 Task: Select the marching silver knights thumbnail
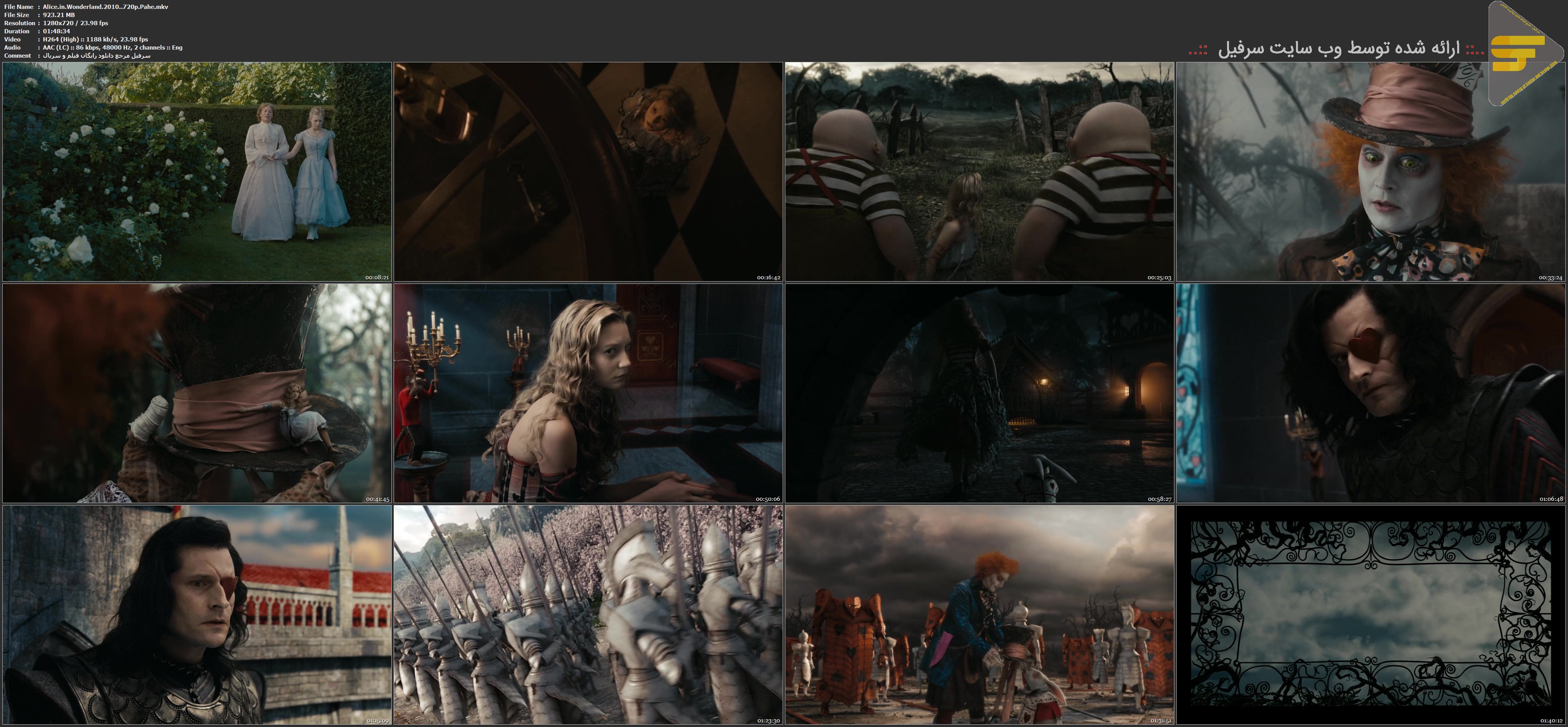pyautogui.click(x=588, y=614)
